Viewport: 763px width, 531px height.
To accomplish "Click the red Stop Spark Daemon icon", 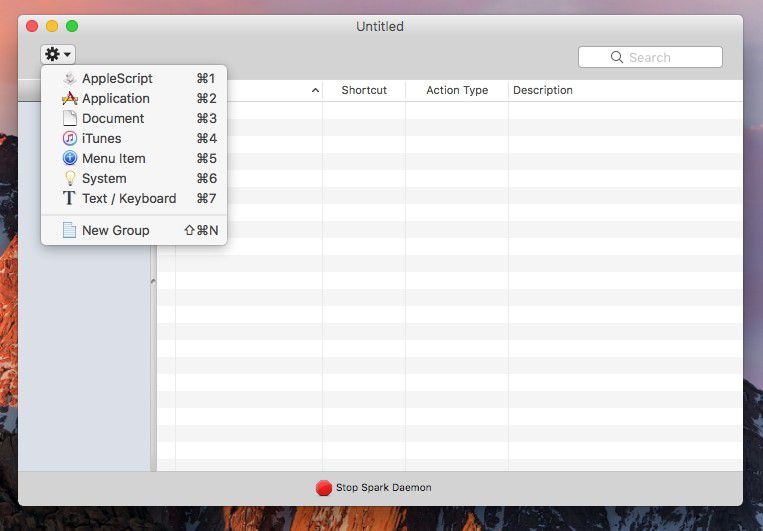I will (324, 488).
